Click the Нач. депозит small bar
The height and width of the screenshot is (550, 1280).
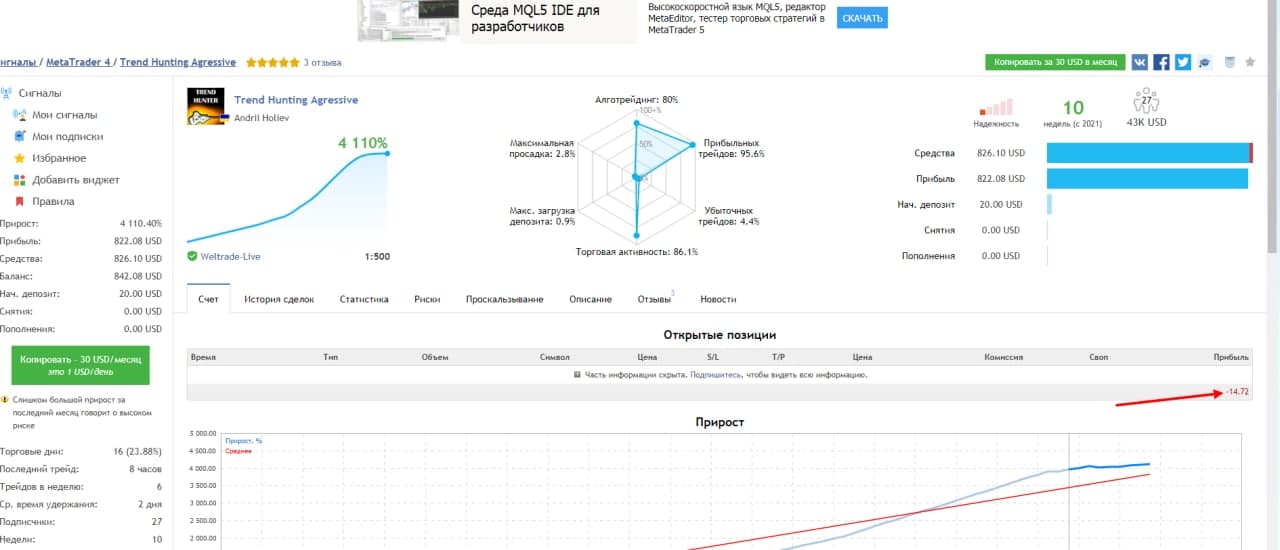1050,204
